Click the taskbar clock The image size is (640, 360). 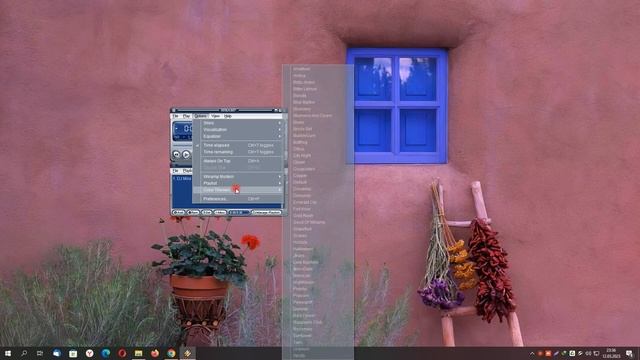click(611, 353)
